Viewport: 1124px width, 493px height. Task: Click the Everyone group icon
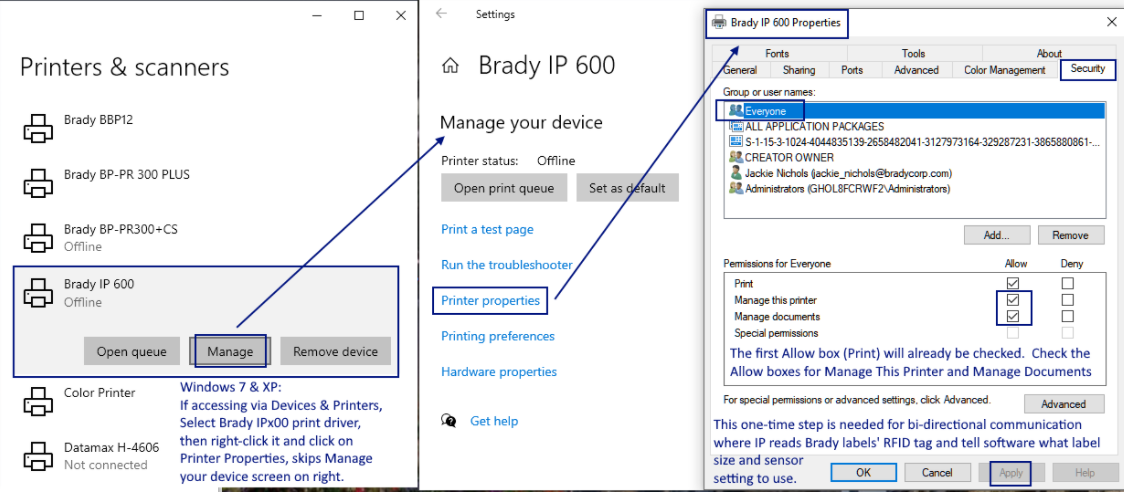pos(735,111)
